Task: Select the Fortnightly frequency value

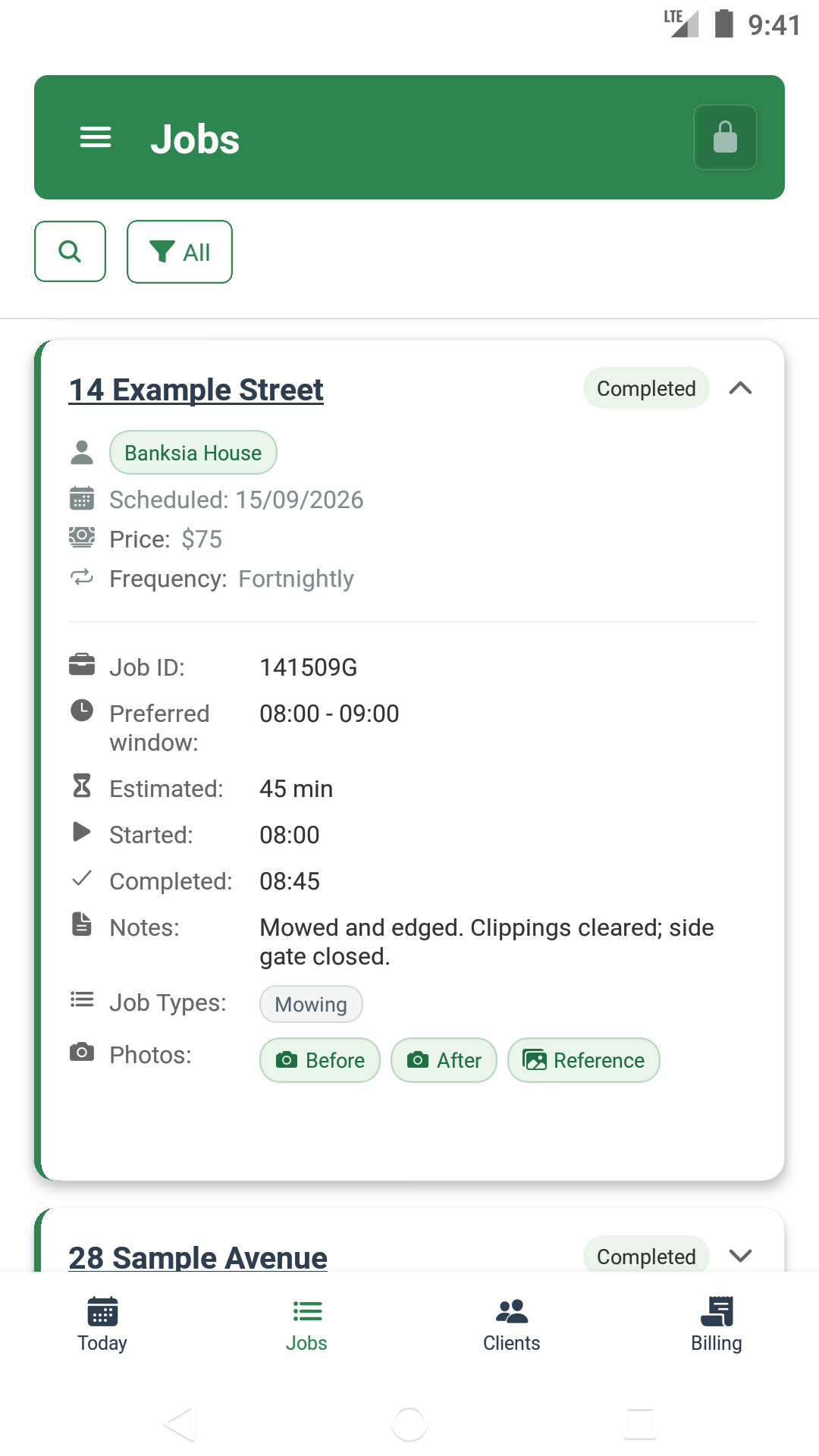Action: [297, 579]
